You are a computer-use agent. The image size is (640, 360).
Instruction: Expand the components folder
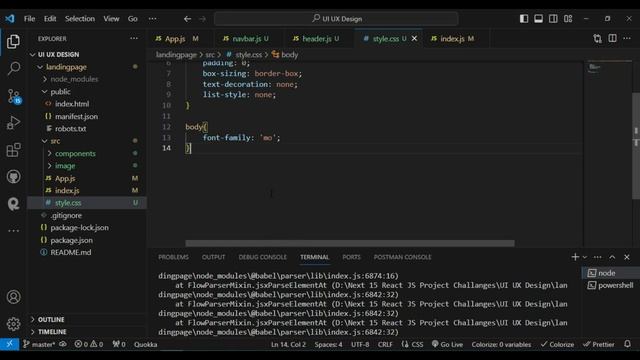50,153
